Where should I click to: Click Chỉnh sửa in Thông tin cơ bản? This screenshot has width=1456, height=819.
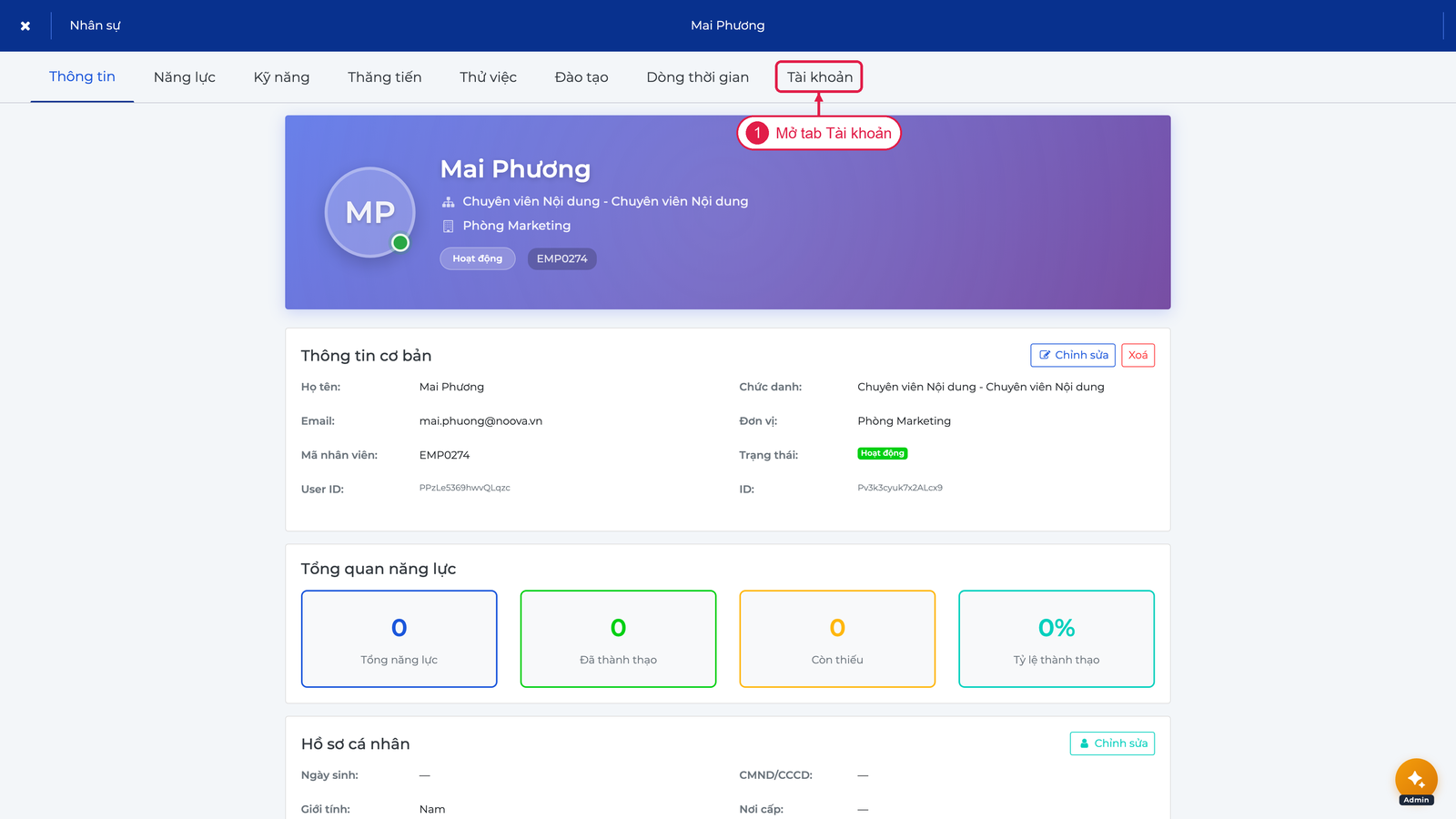coord(1073,355)
